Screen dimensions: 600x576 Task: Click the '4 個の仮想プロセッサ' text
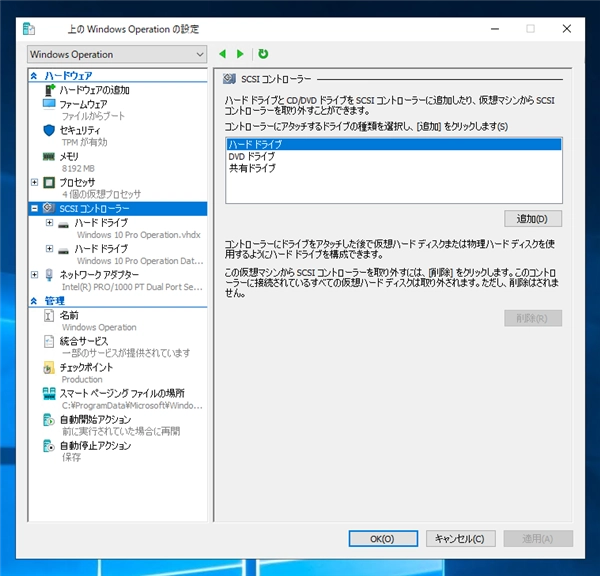tap(101, 194)
